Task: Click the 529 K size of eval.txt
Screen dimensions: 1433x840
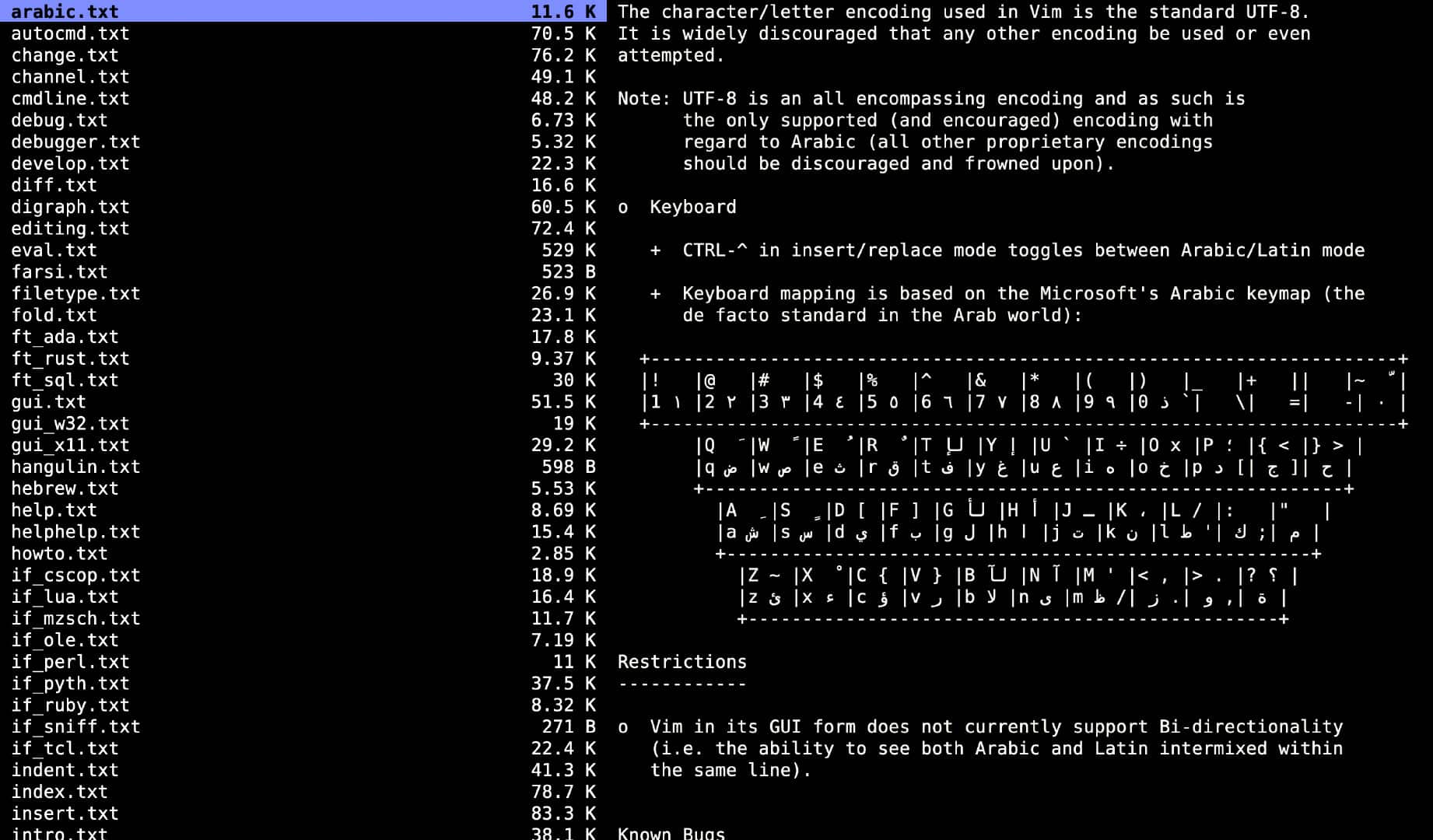Action: (x=569, y=250)
